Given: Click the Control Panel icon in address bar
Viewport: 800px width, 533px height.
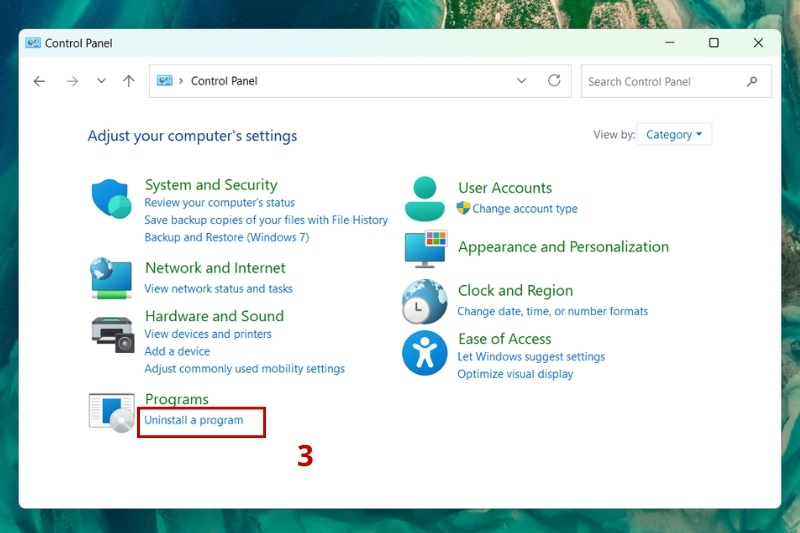Looking at the screenshot, I should (x=164, y=81).
